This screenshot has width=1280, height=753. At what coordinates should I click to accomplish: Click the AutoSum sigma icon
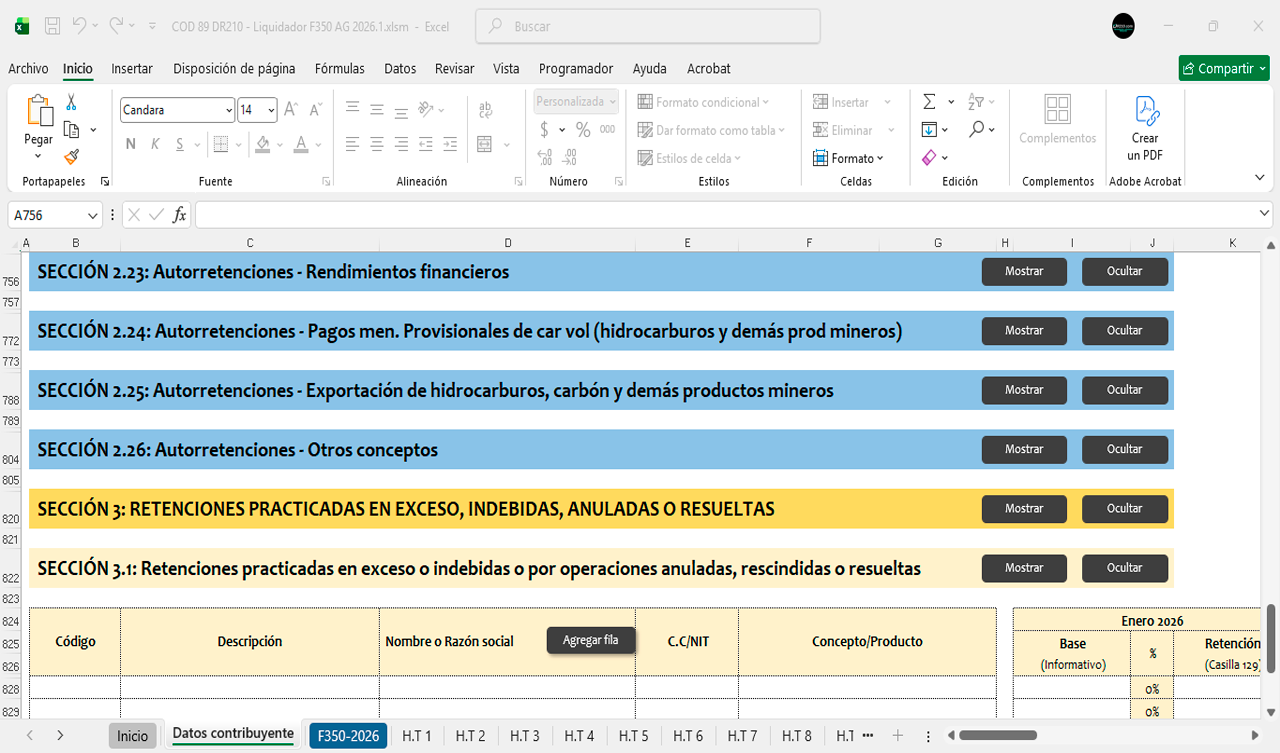pos(929,102)
